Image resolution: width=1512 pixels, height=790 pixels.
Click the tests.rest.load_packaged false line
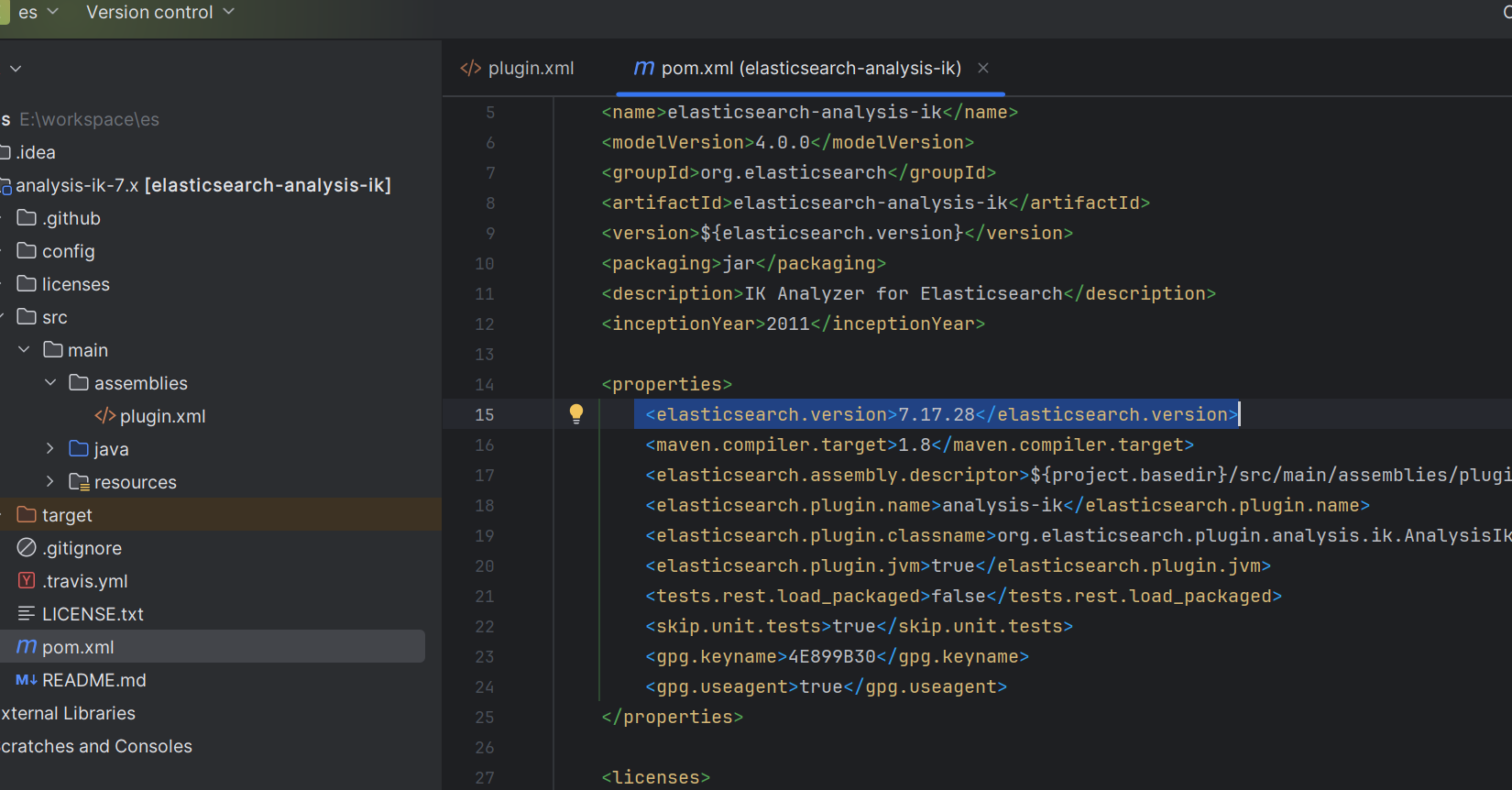tap(963, 596)
